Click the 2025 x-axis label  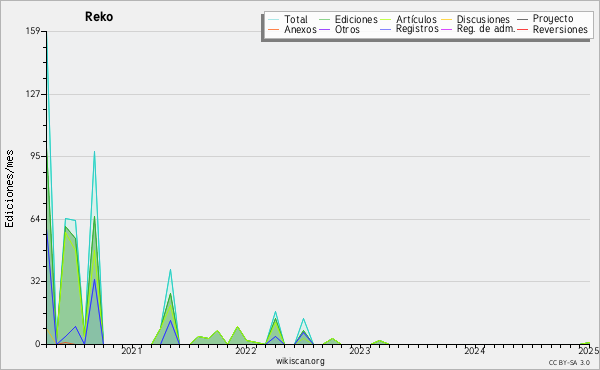[589, 350]
